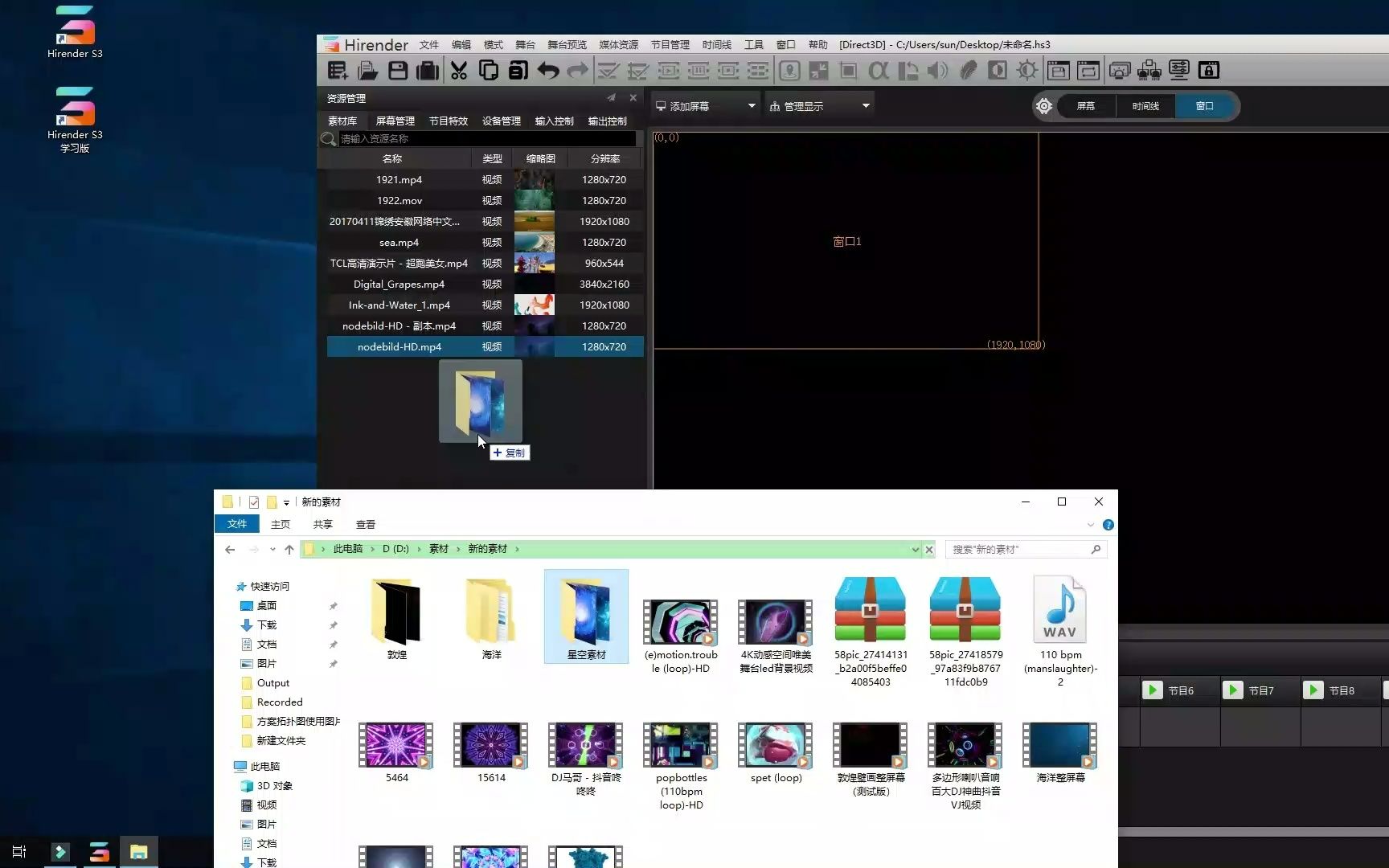Expand Explorer quick access toolbar customize arrow

(x=286, y=503)
